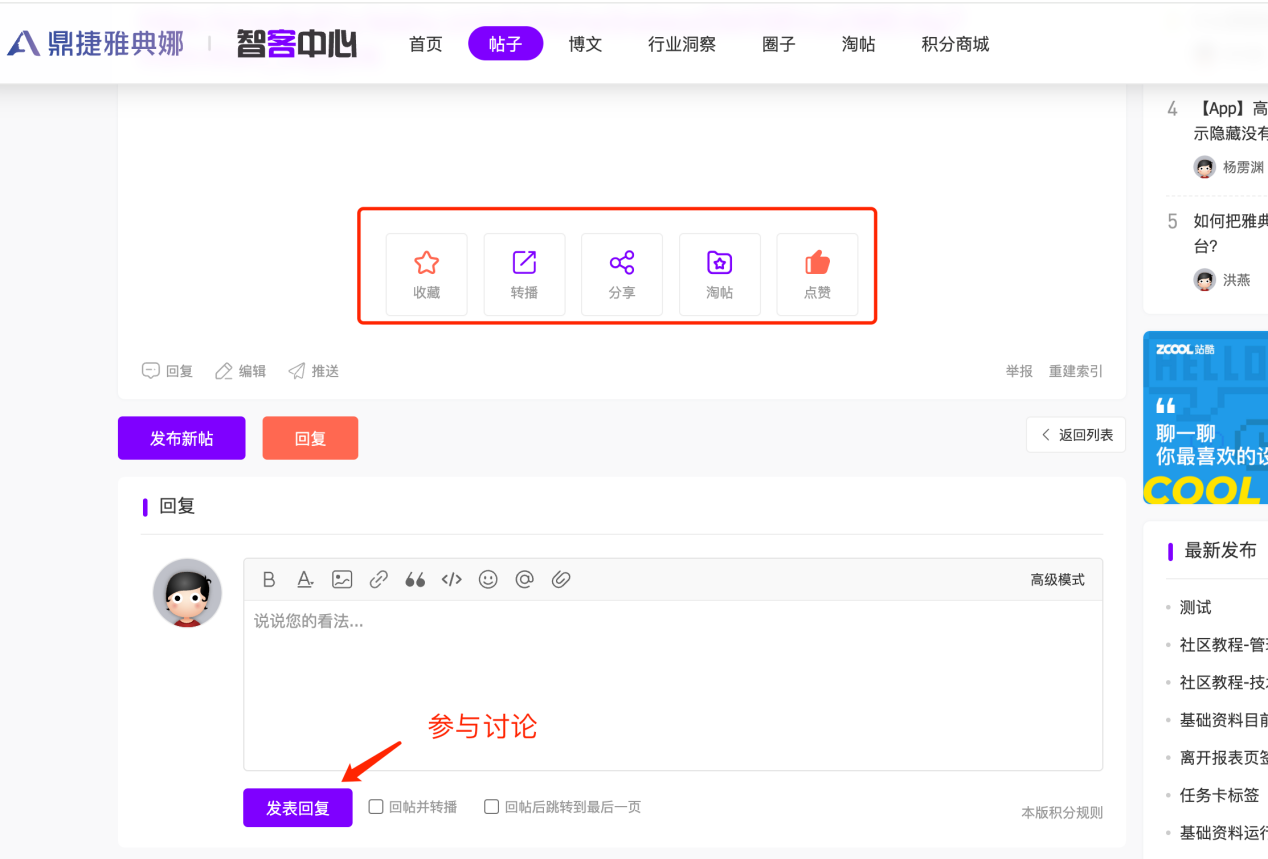Check 回帖后跳转到最后一页 option
Viewport: 1268px width, 859px height.
[491, 807]
